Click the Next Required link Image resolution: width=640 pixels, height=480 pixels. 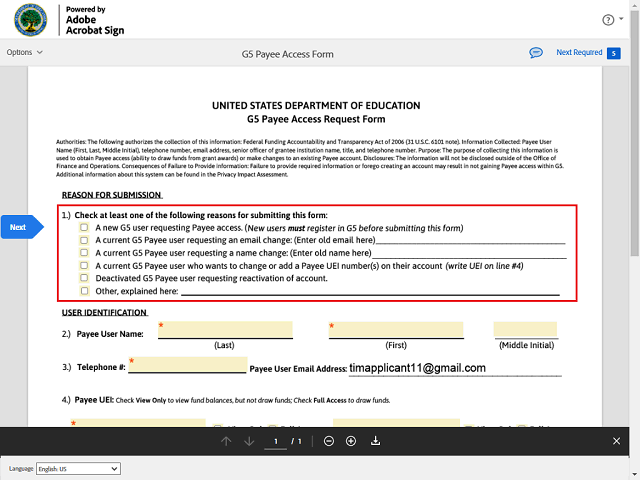579,52
